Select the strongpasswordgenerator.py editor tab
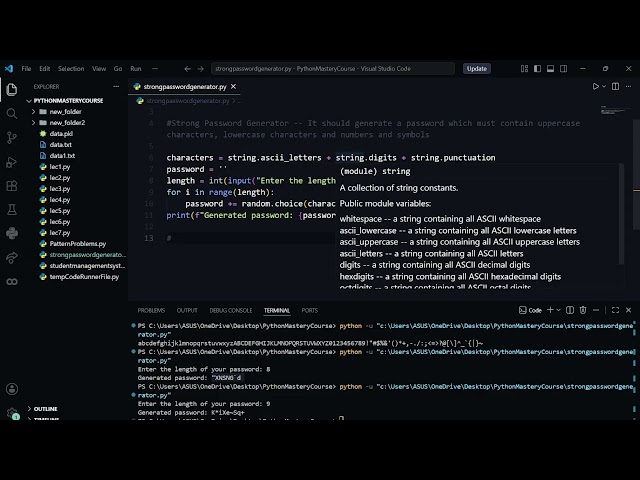 pyautogui.click(x=184, y=87)
